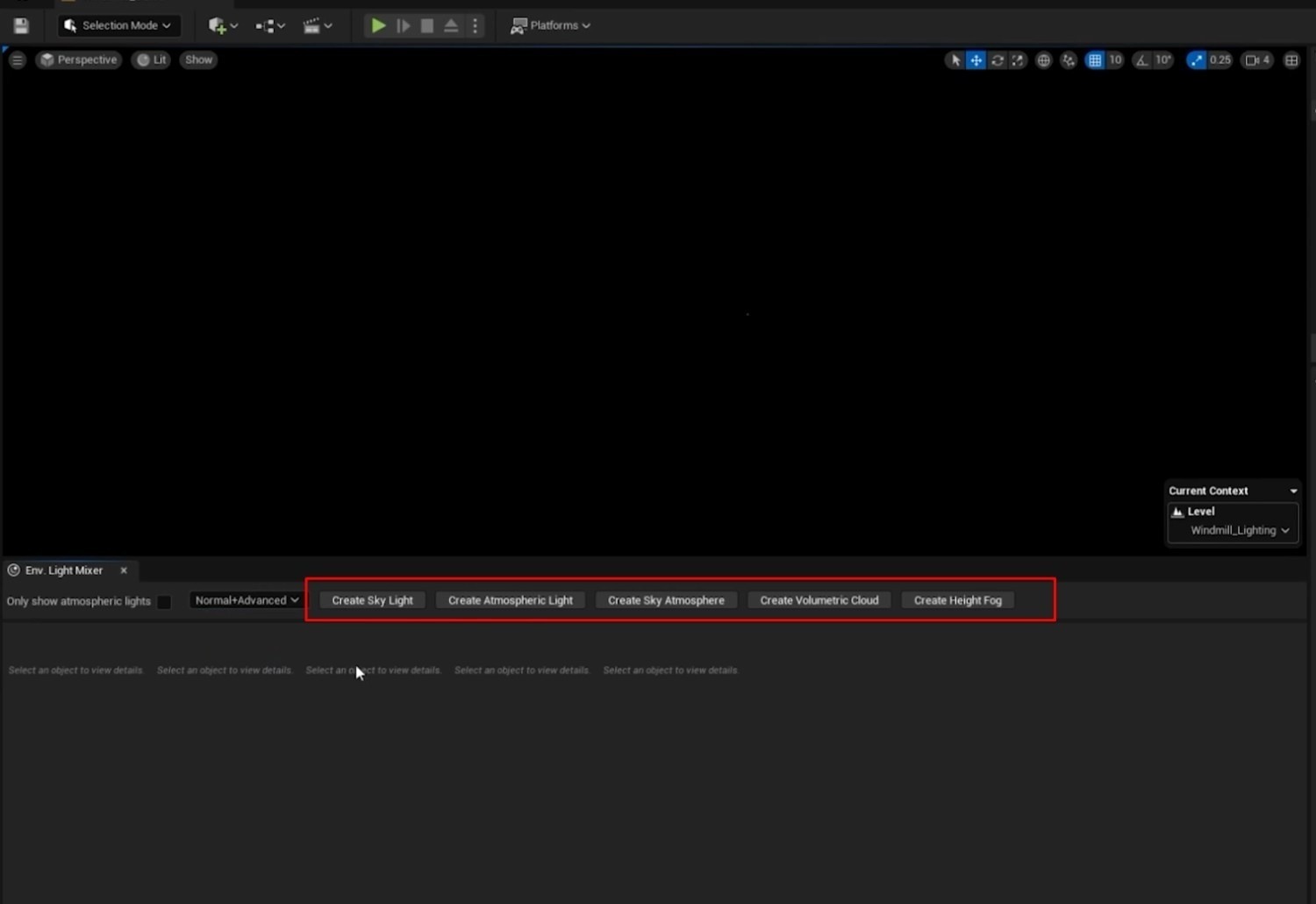Open the Blueprints dropdown in the toolbar

coord(270,25)
